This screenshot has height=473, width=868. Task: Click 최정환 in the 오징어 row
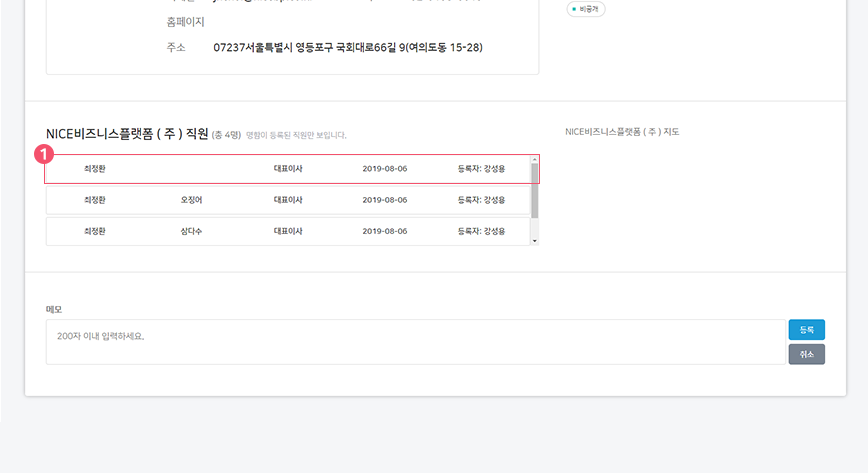(x=95, y=200)
